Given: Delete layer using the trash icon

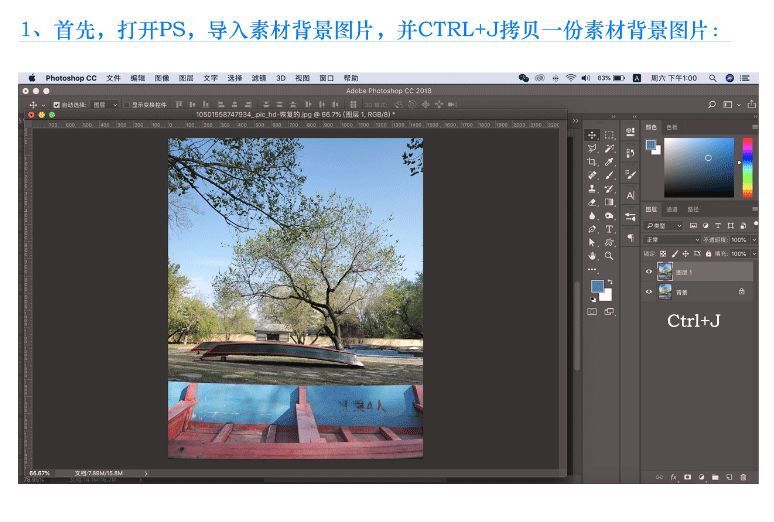Looking at the screenshot, I should pos(743,477).
